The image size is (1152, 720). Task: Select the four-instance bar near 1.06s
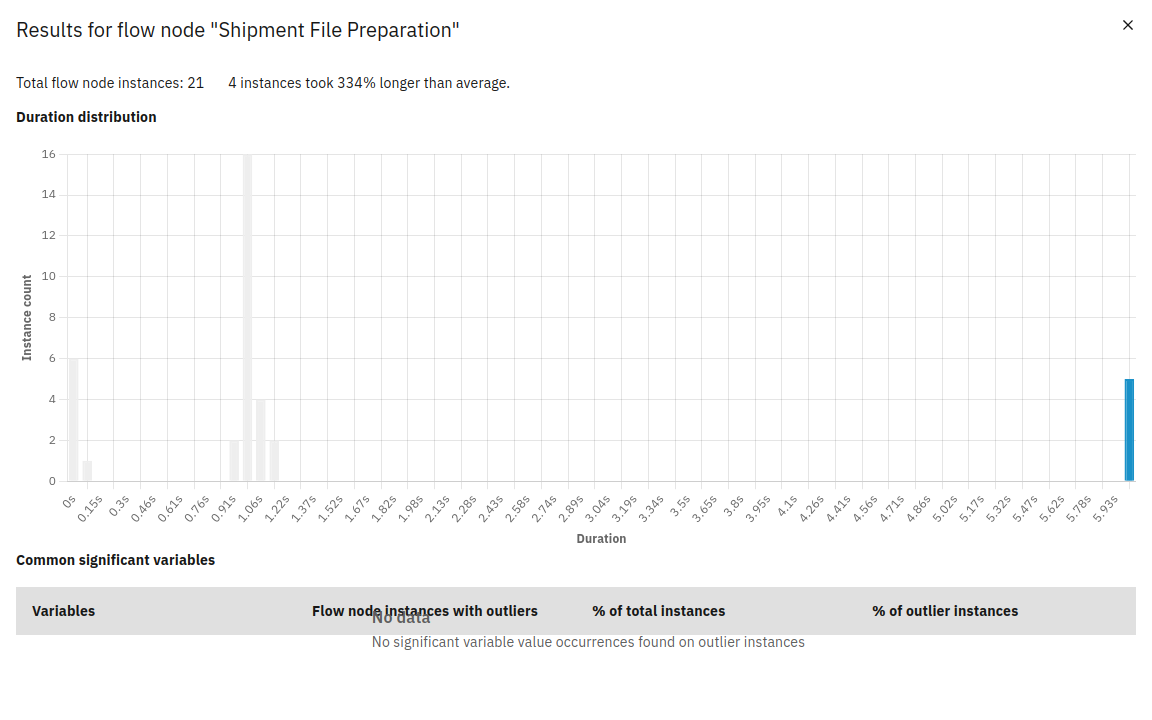(x=261, y=440)
